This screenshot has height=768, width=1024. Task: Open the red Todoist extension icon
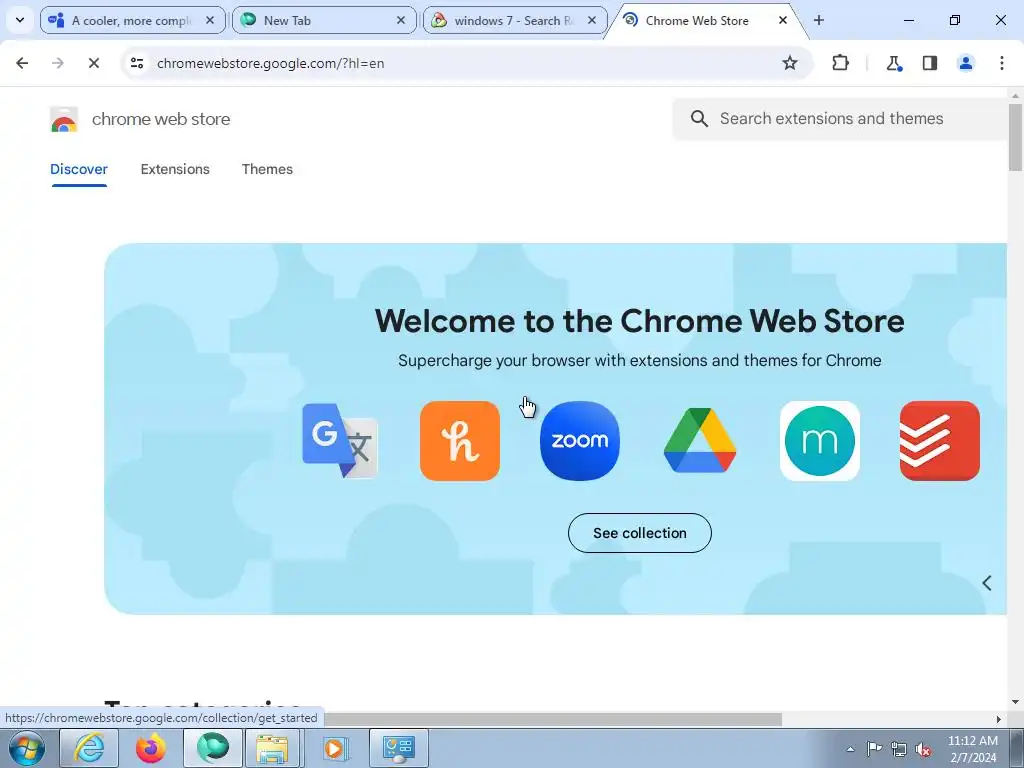tap(940, 441)
